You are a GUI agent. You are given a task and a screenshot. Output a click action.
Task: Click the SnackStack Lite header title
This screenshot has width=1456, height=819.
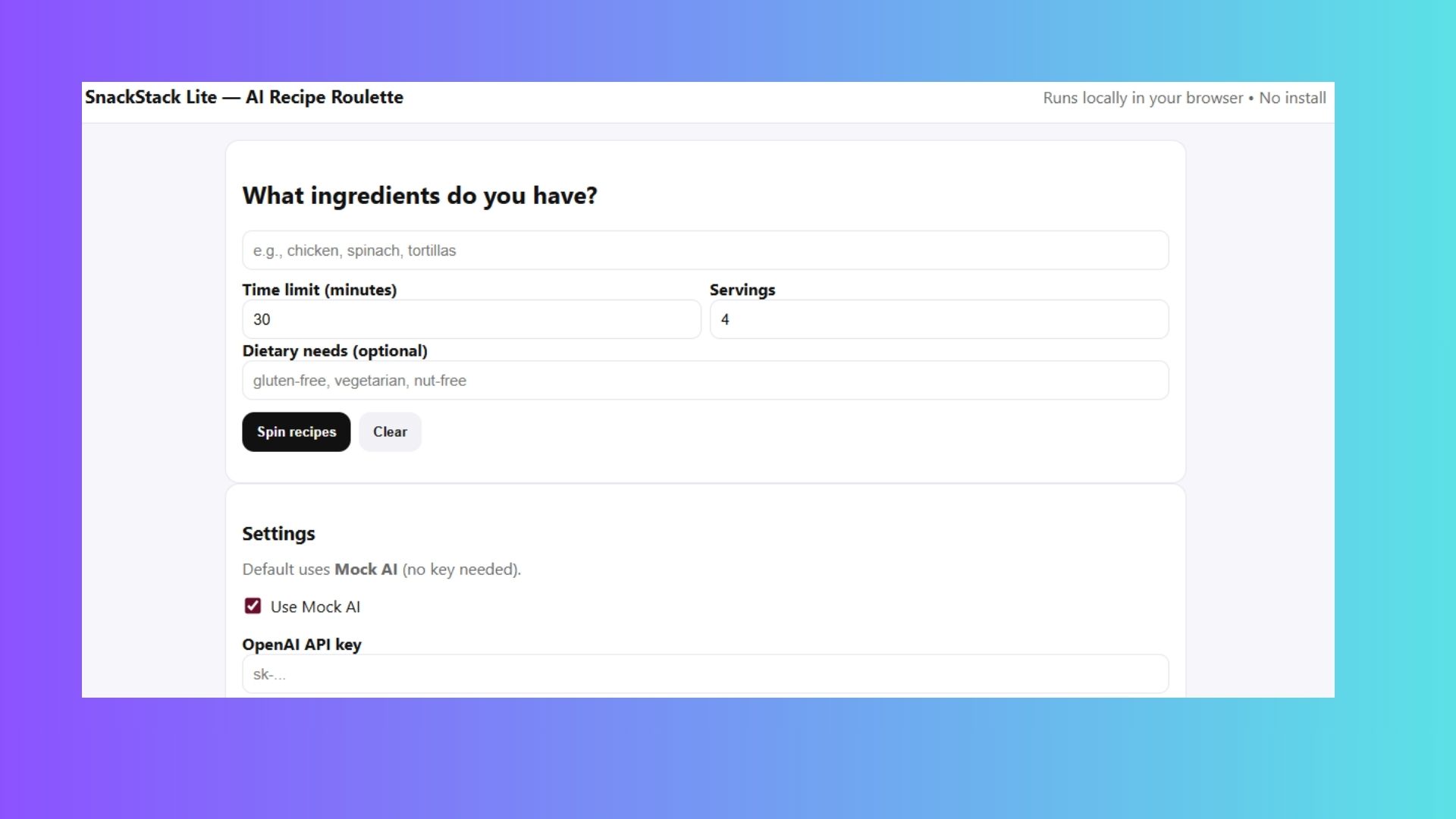pos(243,97)
